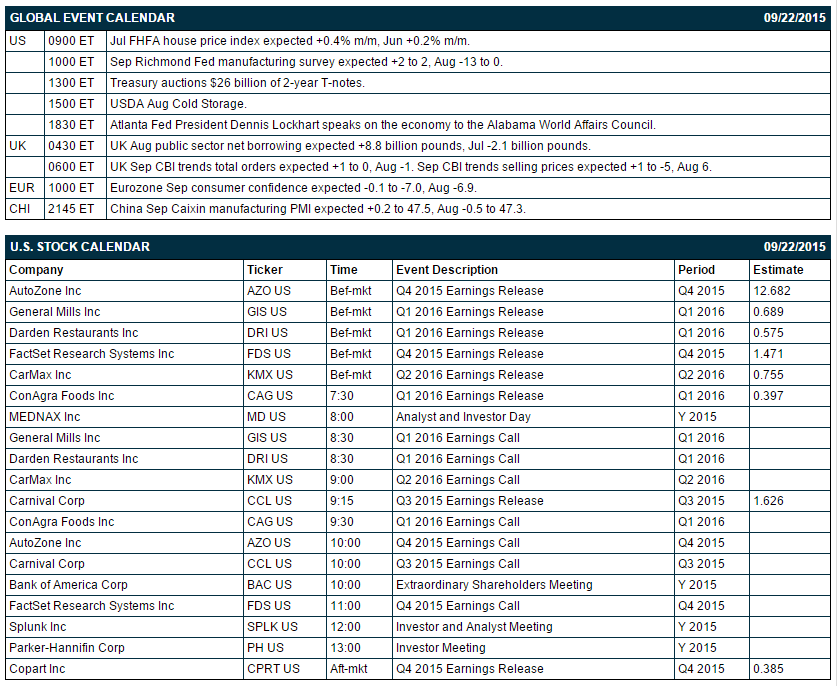Screen dimensions: 837x686
Task: Click the 1300 ET time cell
Action: click(x=71, y=83)
